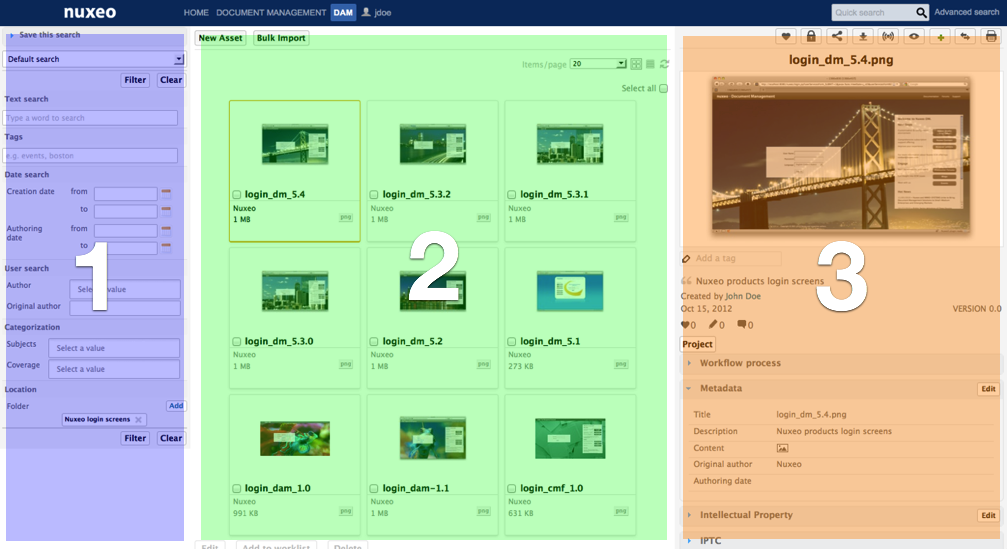1007x550 pixels.
Task: Print the asset with the printer icon
Action: point(991,37)
